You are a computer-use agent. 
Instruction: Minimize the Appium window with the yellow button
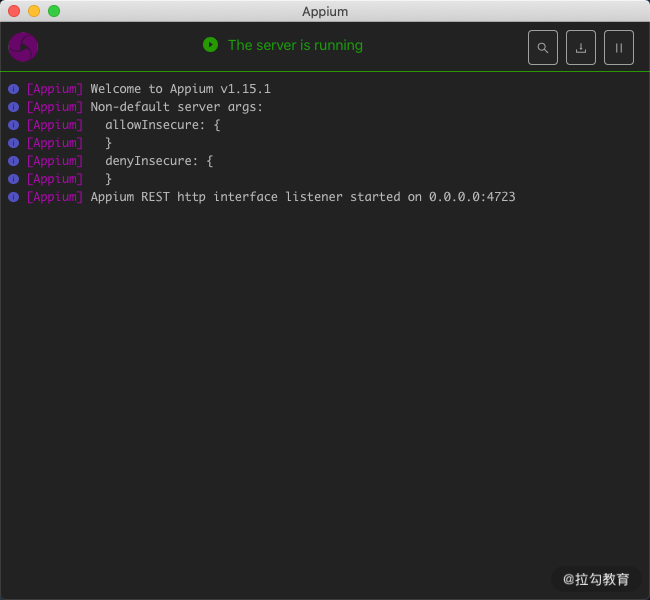tap(34, 11)
